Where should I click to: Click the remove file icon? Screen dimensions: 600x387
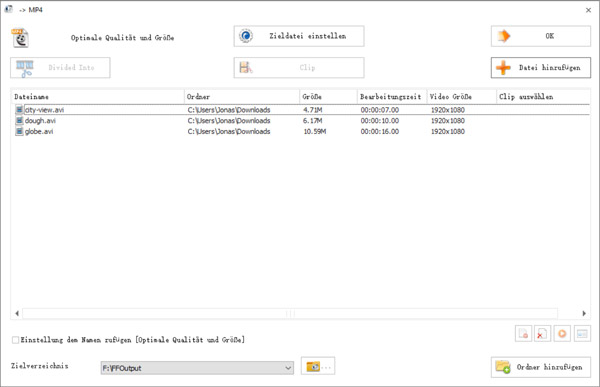[x=523, y=334]
